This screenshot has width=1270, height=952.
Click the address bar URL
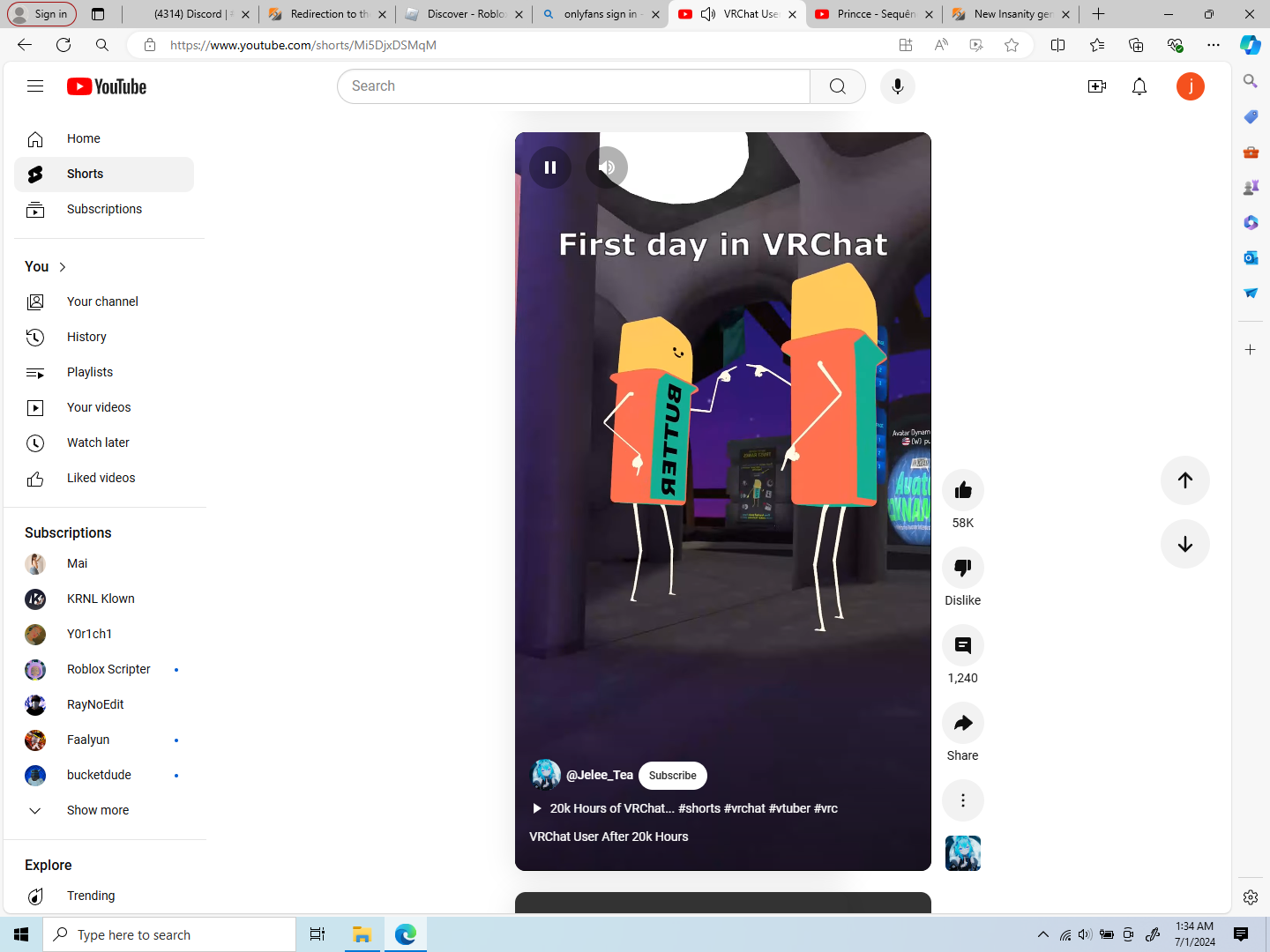pos(303,45)
